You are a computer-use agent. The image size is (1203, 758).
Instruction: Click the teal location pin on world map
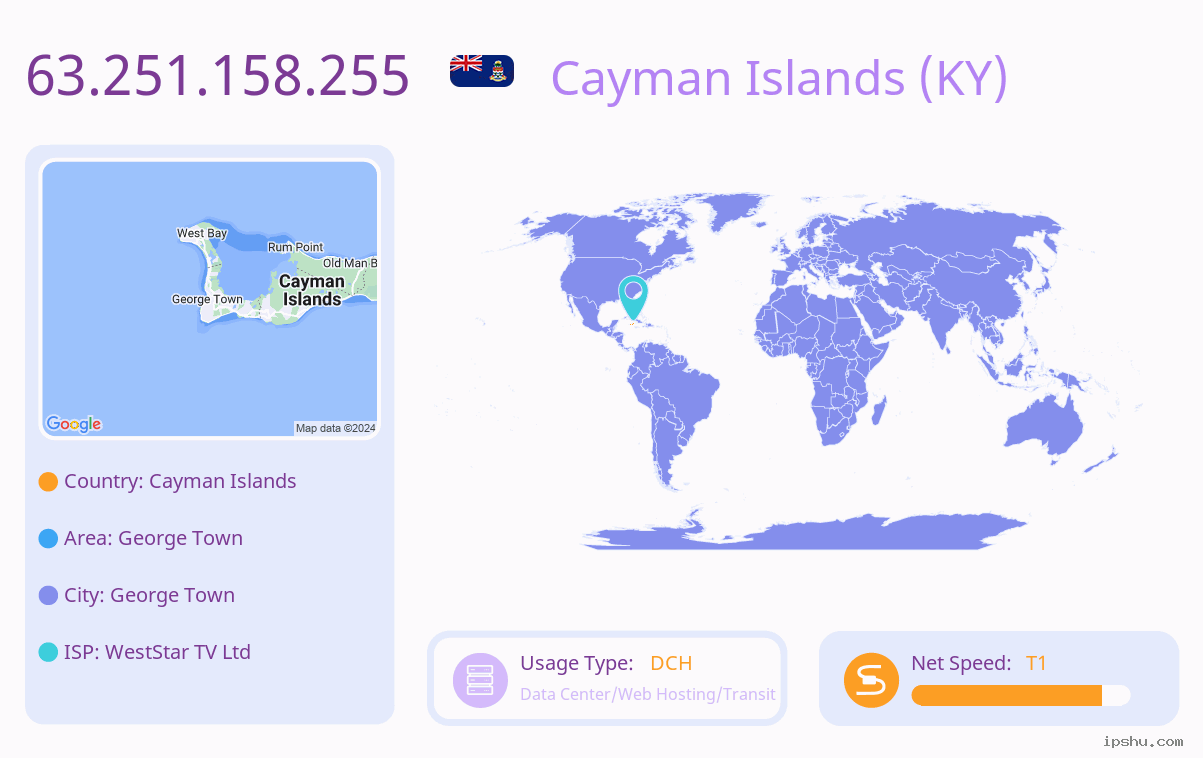pos(633,298)
